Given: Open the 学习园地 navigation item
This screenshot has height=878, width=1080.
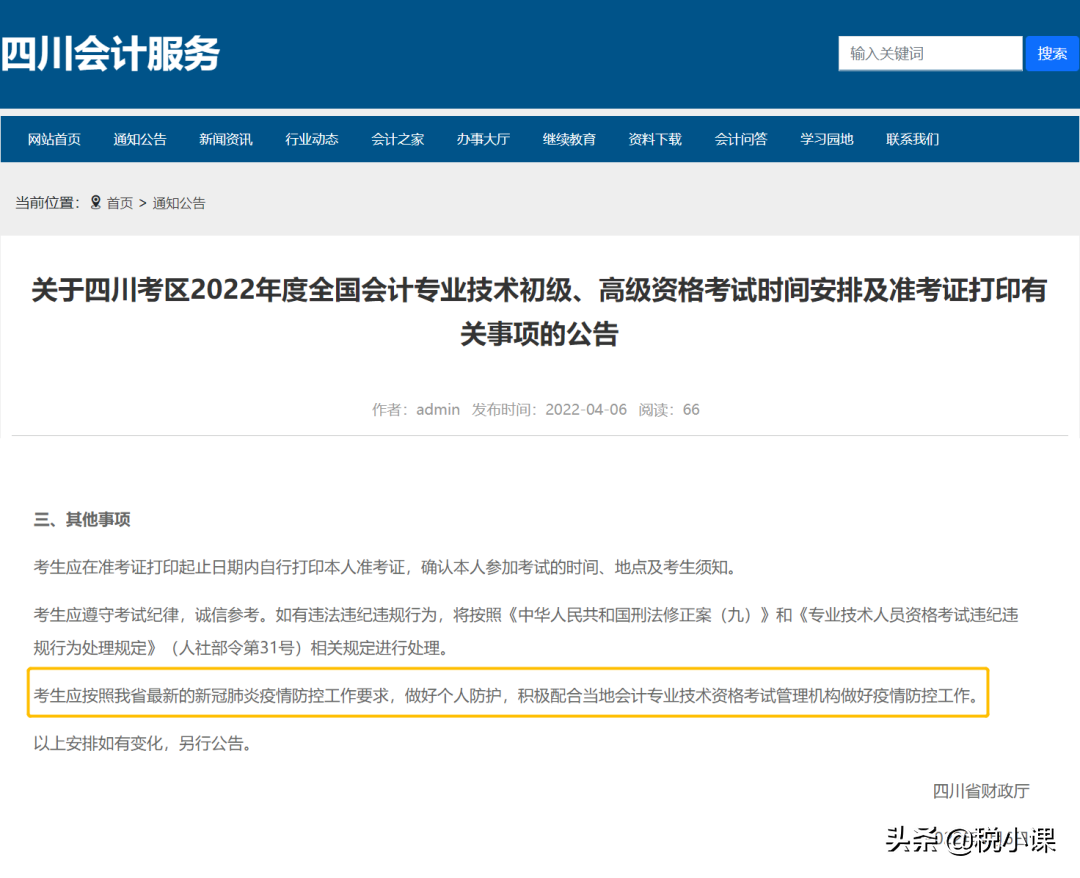Looking at the screenshot, I should tap(826, 139).
